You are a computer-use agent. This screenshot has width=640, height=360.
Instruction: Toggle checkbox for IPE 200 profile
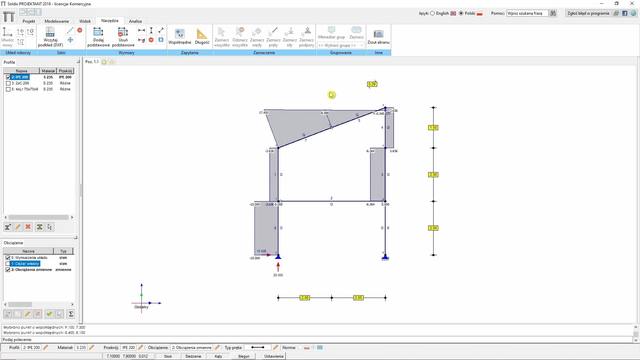coord(8,77)
